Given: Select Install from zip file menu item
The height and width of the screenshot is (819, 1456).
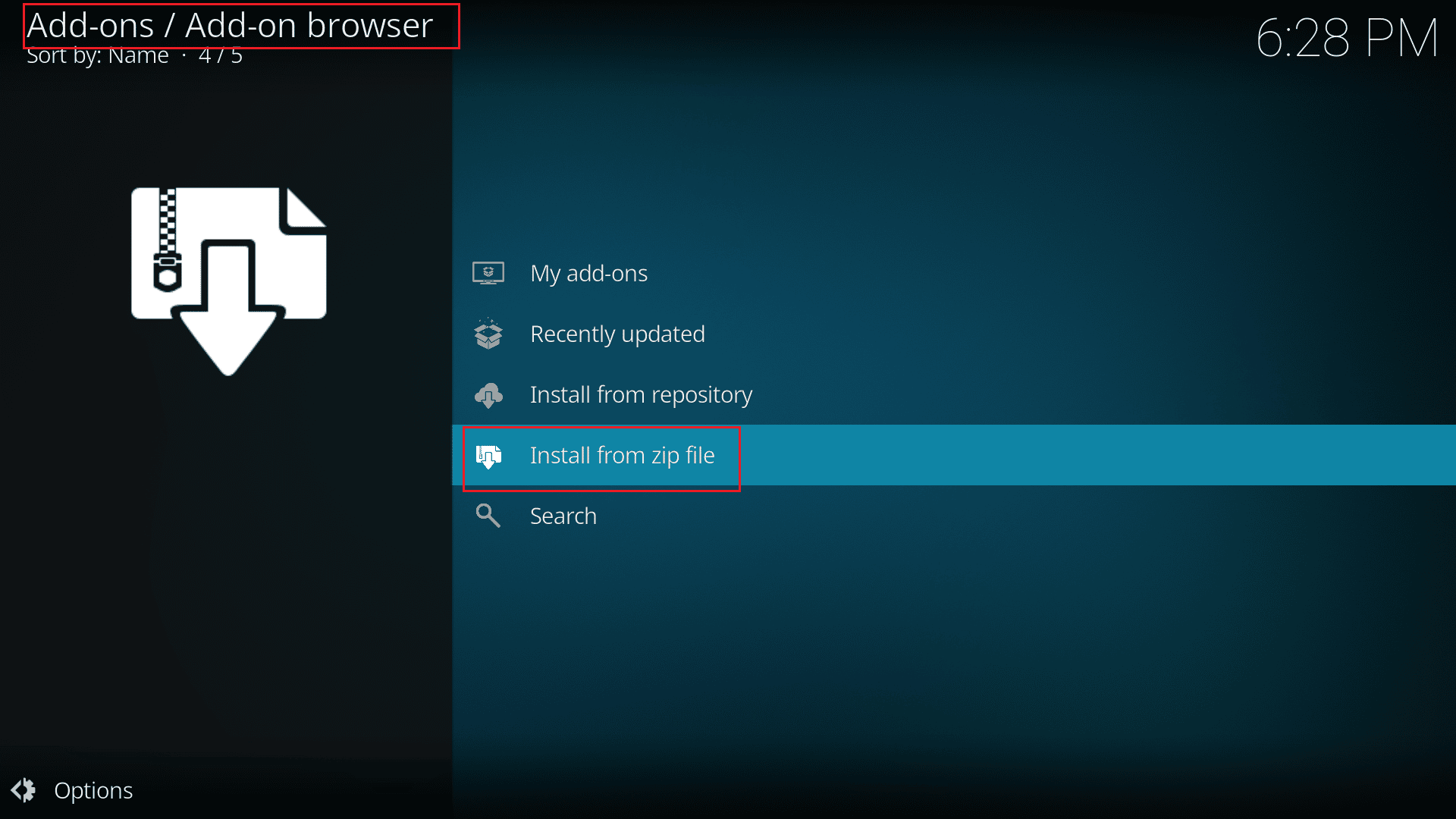Looking at the screenshot, I should click(x=622, y=455).
